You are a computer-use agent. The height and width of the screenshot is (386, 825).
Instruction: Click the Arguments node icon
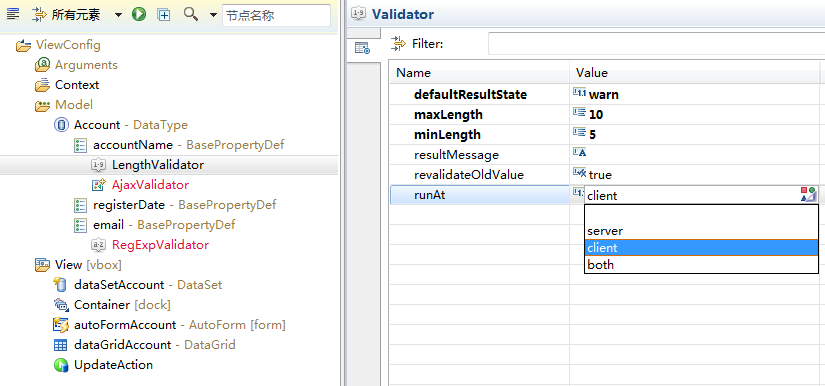click(42, 65)
